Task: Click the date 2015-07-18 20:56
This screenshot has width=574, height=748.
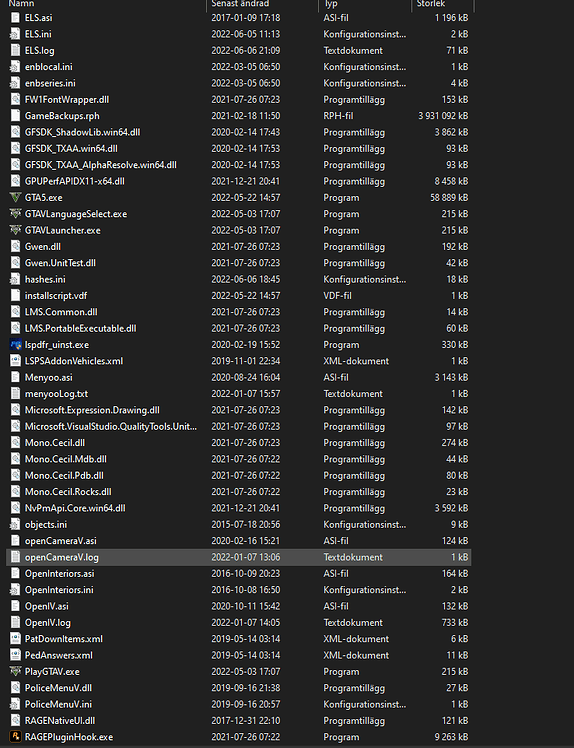Action: click(x=246, y=524)
